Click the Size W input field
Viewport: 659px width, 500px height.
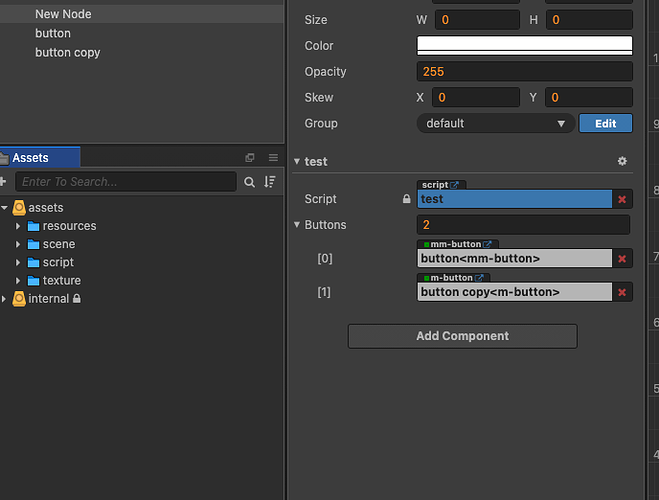(x=477, y=20)
